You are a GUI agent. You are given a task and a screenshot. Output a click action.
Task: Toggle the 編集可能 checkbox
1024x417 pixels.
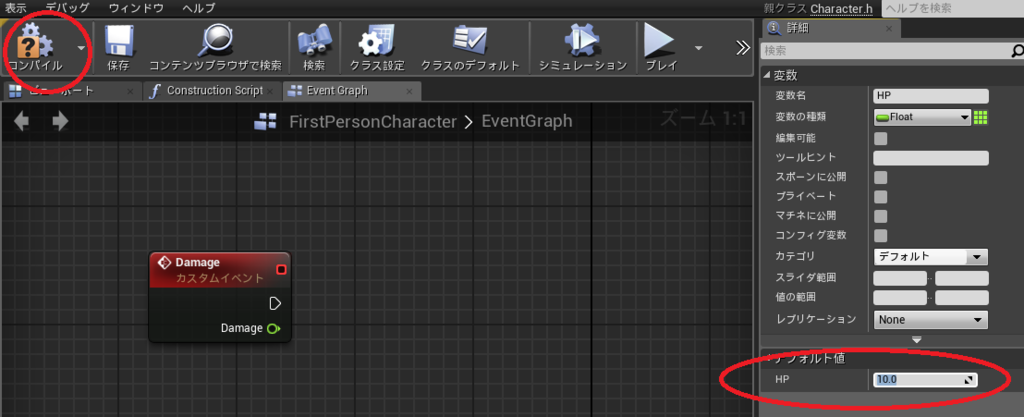(x=880, y=138)
